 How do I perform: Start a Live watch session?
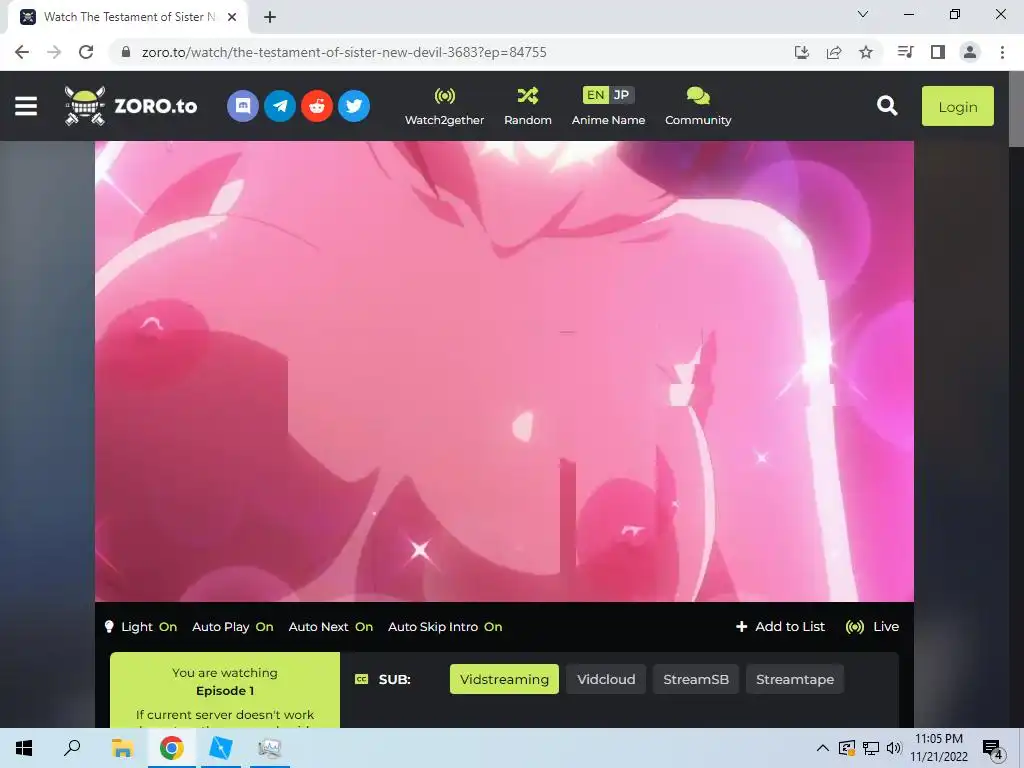(x=872, y=627)
